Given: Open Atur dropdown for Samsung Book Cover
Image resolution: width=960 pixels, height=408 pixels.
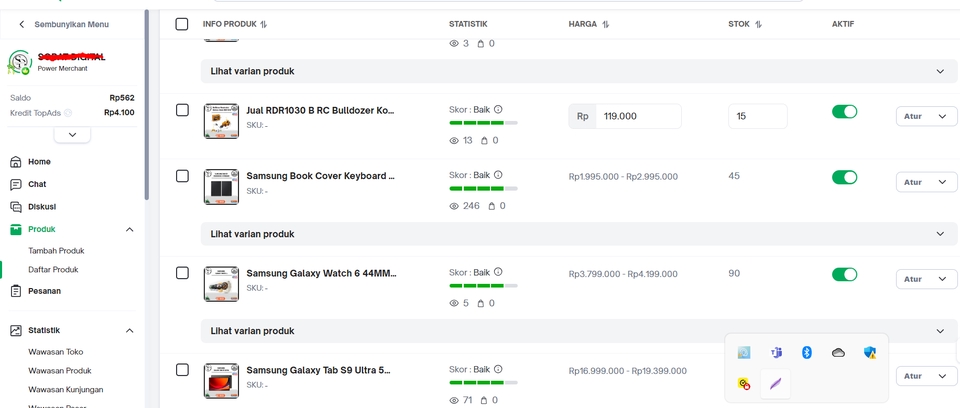Looking at the screenshot, I should (x=926, y=182).
